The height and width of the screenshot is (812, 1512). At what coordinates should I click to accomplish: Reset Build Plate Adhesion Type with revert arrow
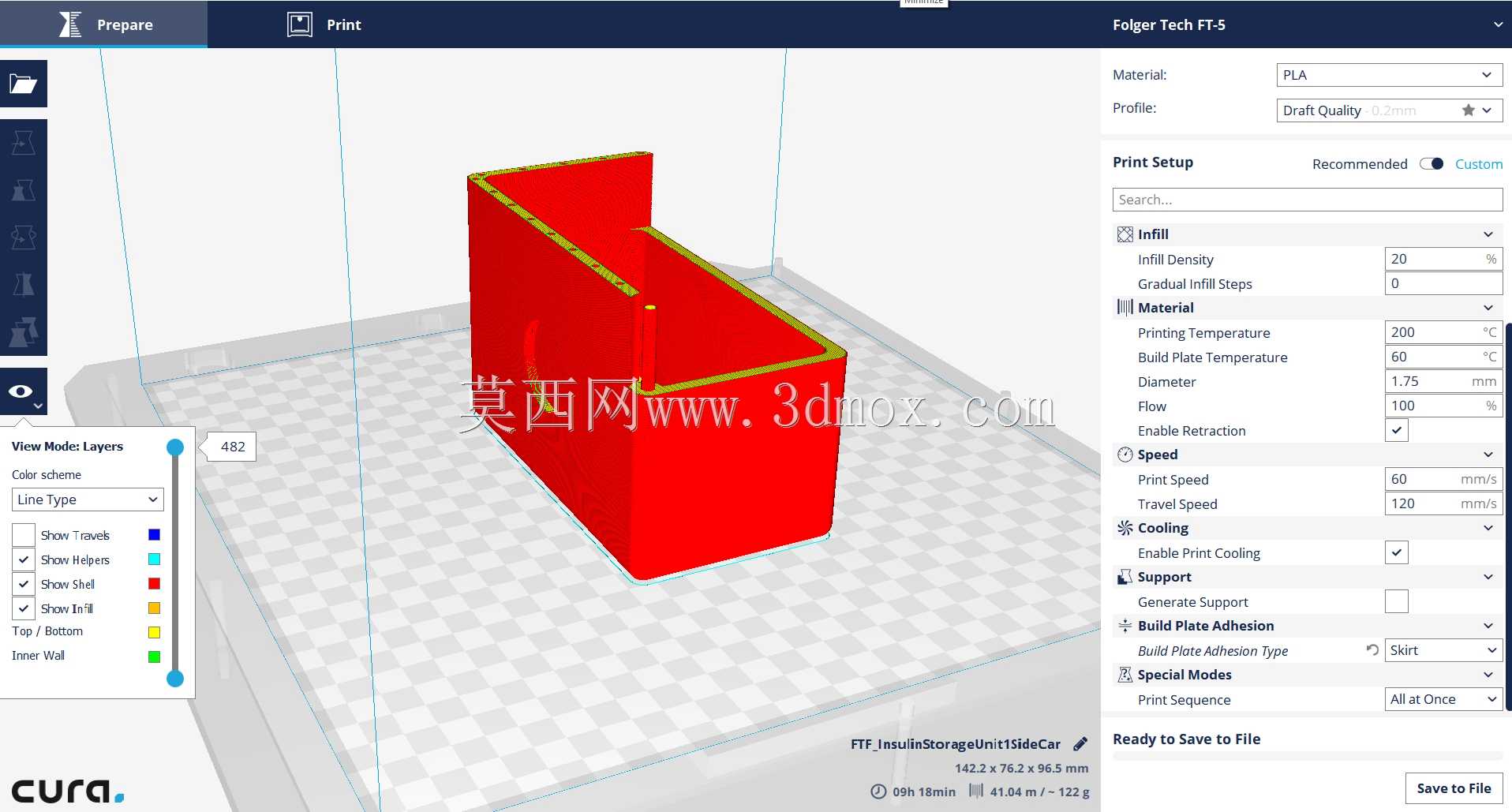coord(1372,650)
